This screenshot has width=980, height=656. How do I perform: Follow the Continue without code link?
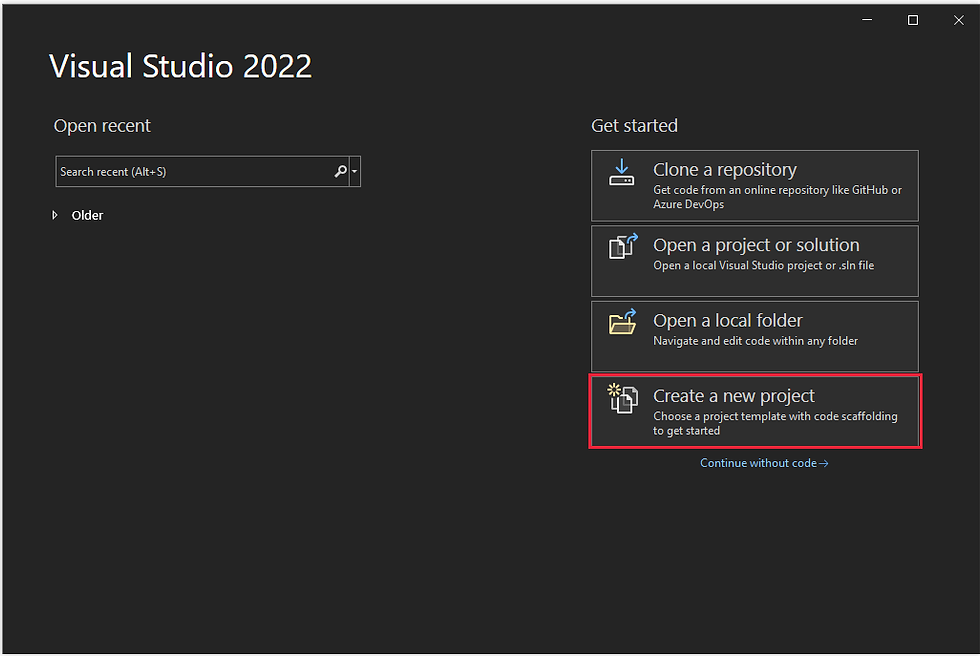[764, 463]
